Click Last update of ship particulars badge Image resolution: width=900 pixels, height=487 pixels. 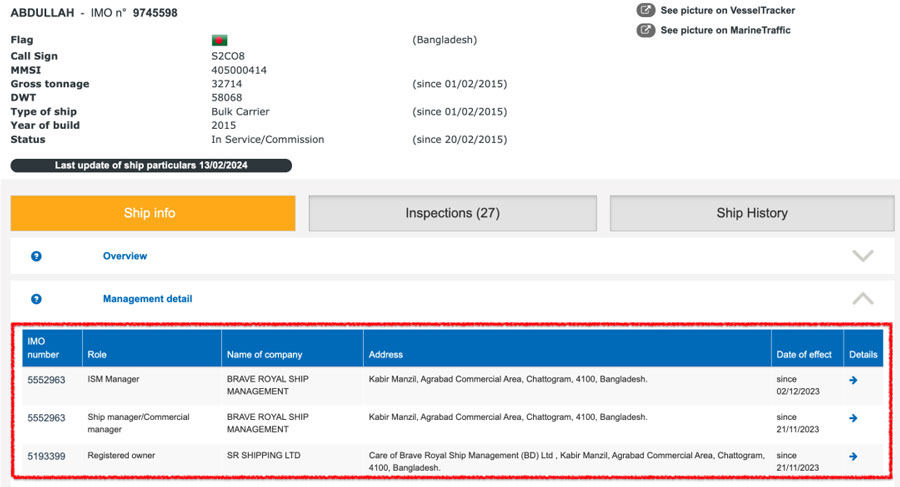(151, 165)
